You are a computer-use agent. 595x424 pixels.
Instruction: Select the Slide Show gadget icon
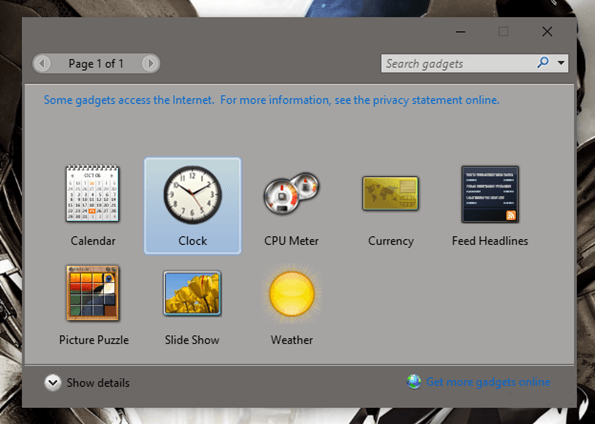click(x=192, y=293)
